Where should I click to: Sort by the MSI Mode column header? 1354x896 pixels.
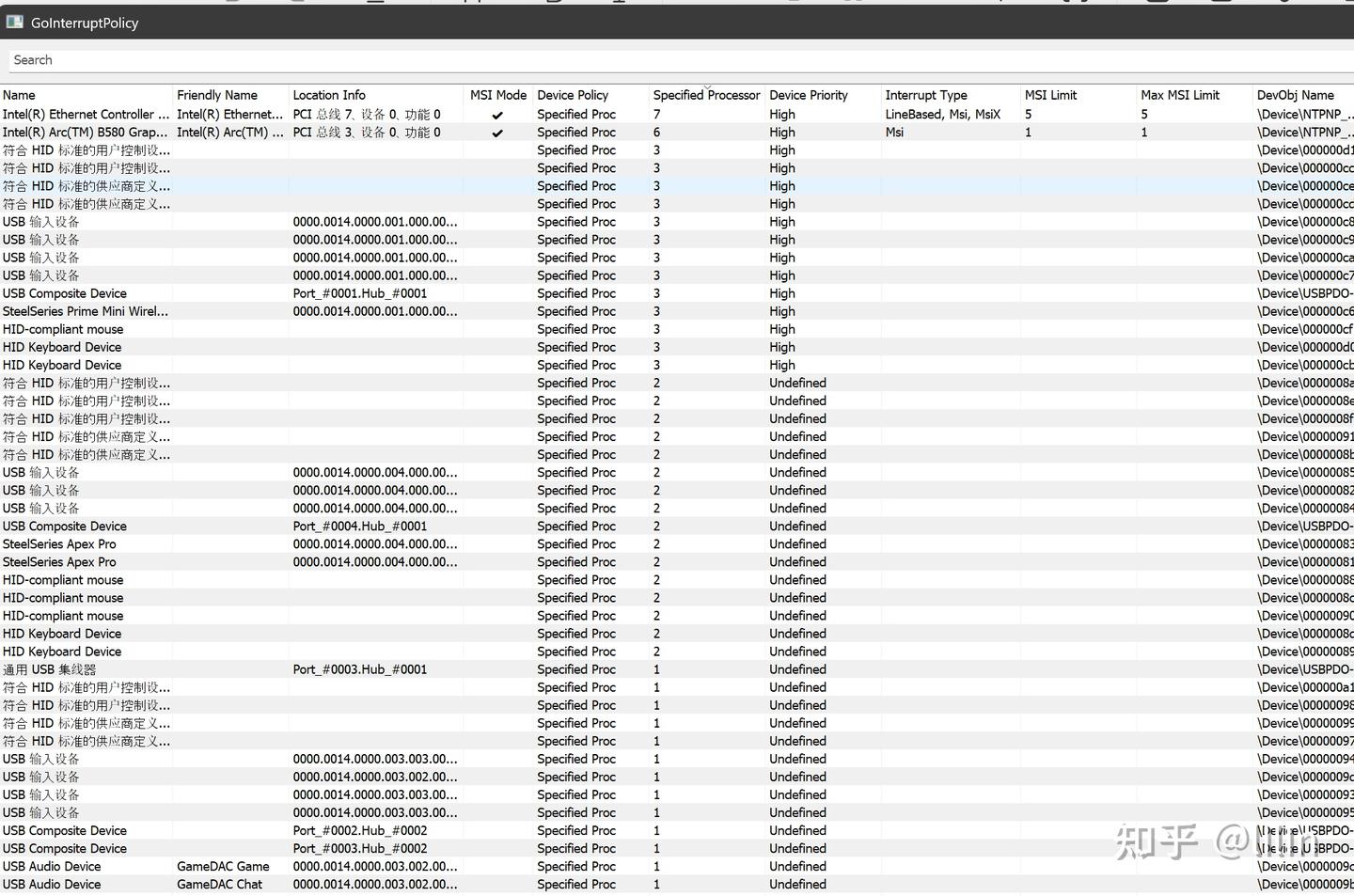(x=498, y=95)
